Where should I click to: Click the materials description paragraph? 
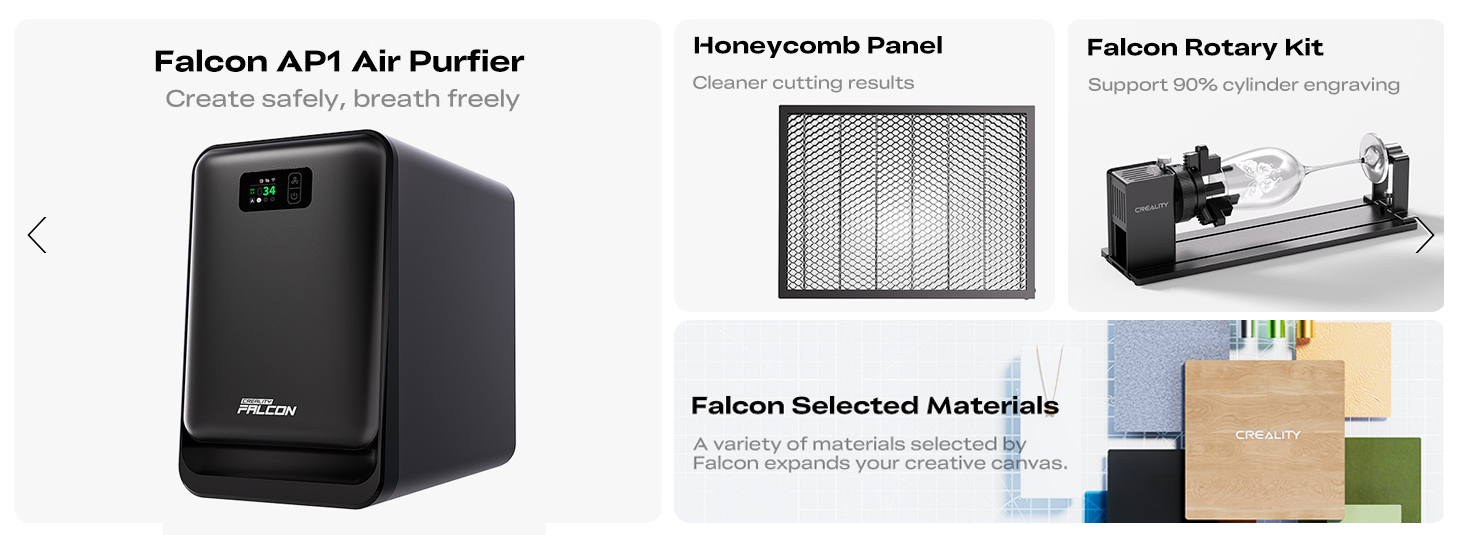879,453
